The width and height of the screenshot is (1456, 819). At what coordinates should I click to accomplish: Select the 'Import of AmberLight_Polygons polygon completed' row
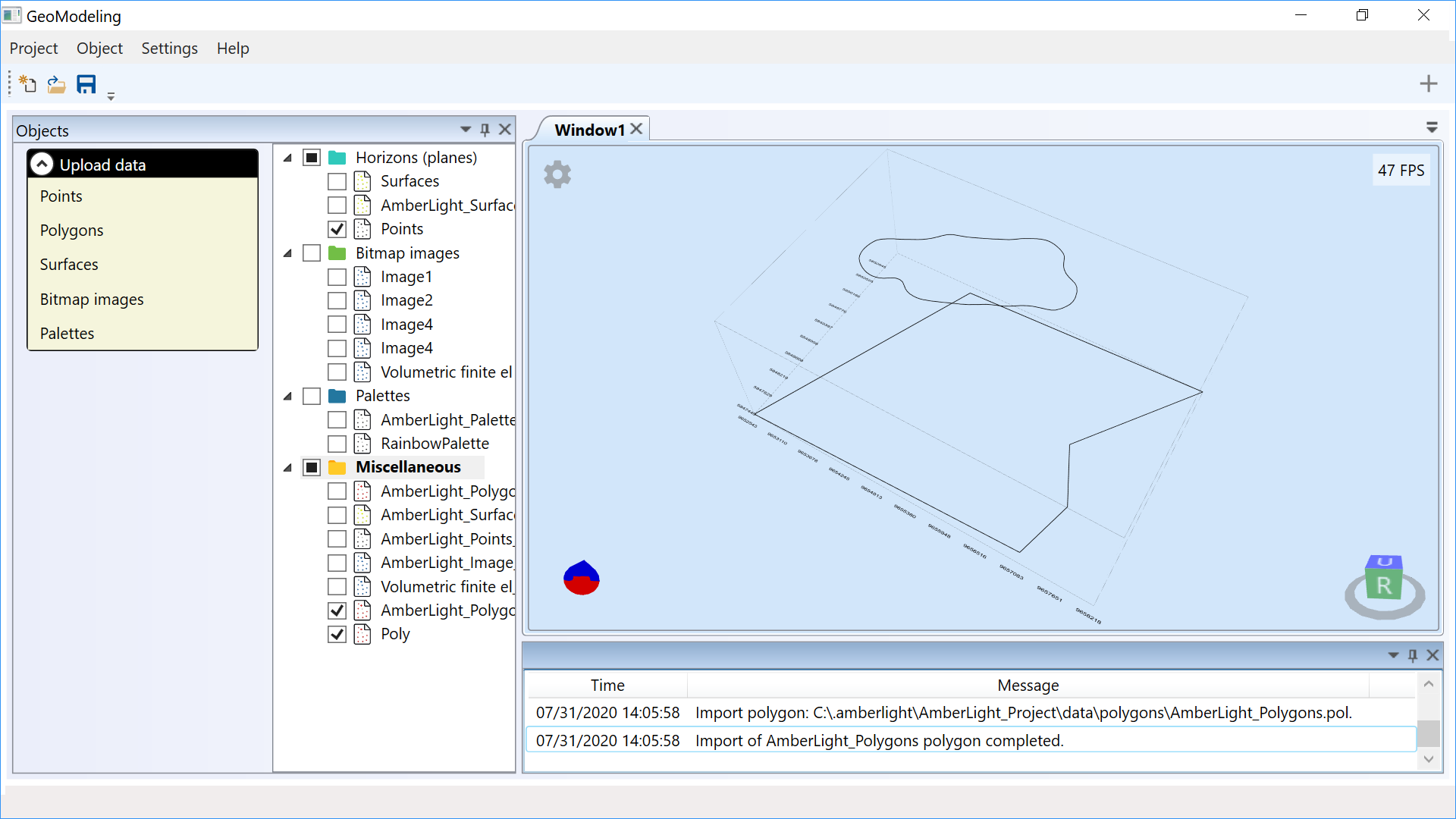(x=971, y=740)
